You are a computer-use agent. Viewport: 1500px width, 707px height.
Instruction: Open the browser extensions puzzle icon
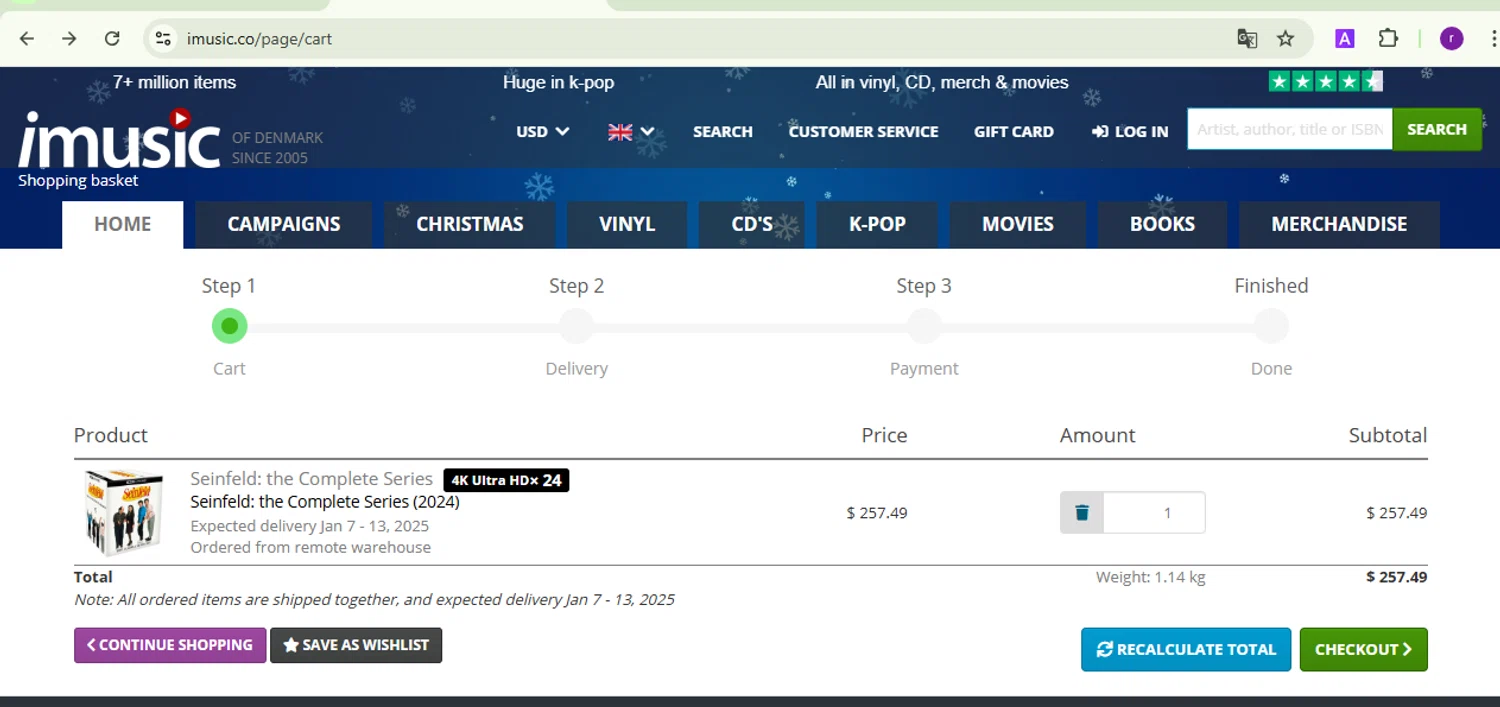pyautogui.click(x=1388, y=39)
